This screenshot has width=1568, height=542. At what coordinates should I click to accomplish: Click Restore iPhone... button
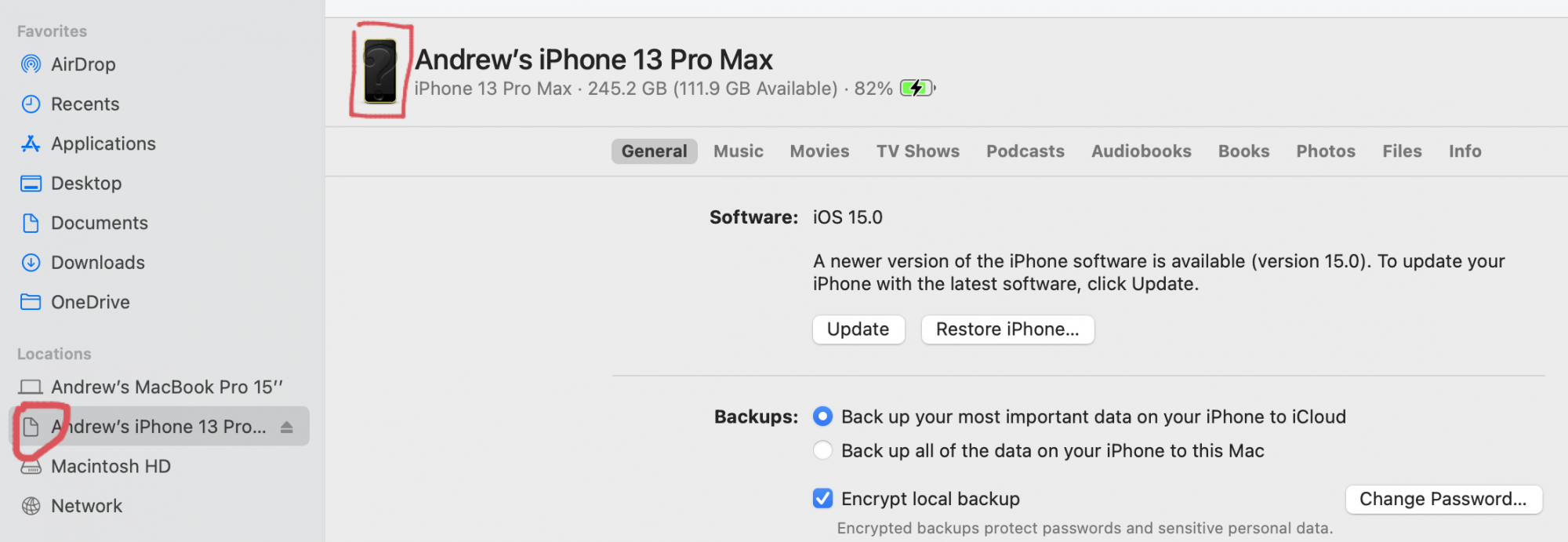(x=1007, y=329)
